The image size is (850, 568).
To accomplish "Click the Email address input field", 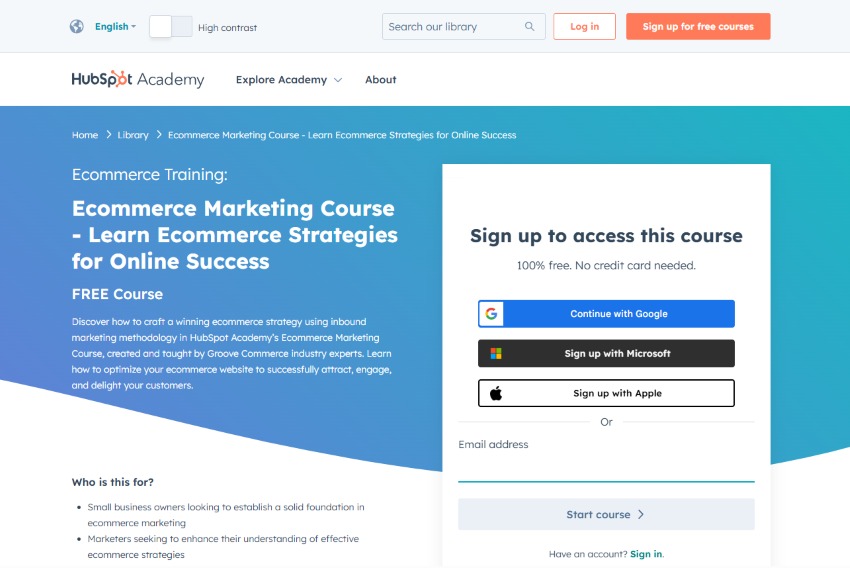I will click(x=606, y=469).
